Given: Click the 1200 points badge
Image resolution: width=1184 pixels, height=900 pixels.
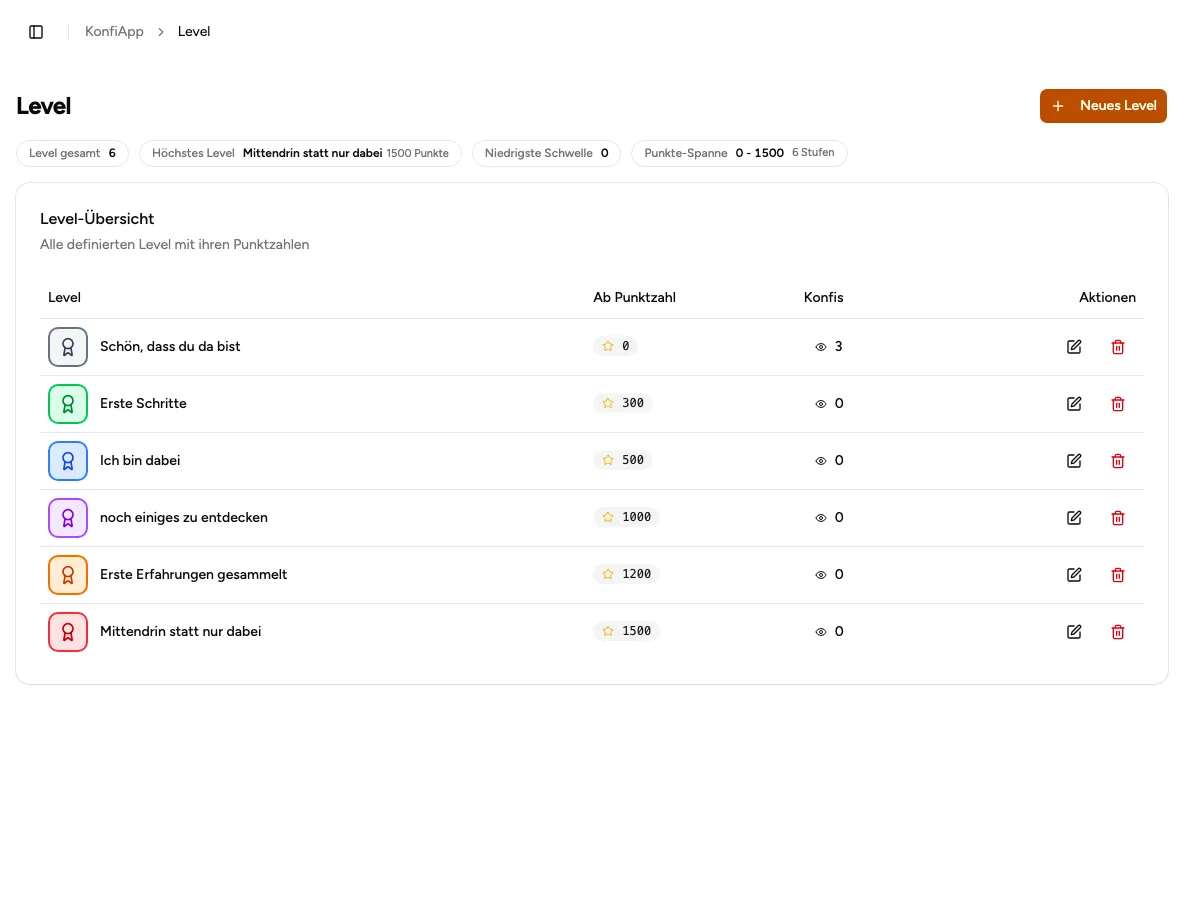Looking at the screenshot, I should 627,574.
